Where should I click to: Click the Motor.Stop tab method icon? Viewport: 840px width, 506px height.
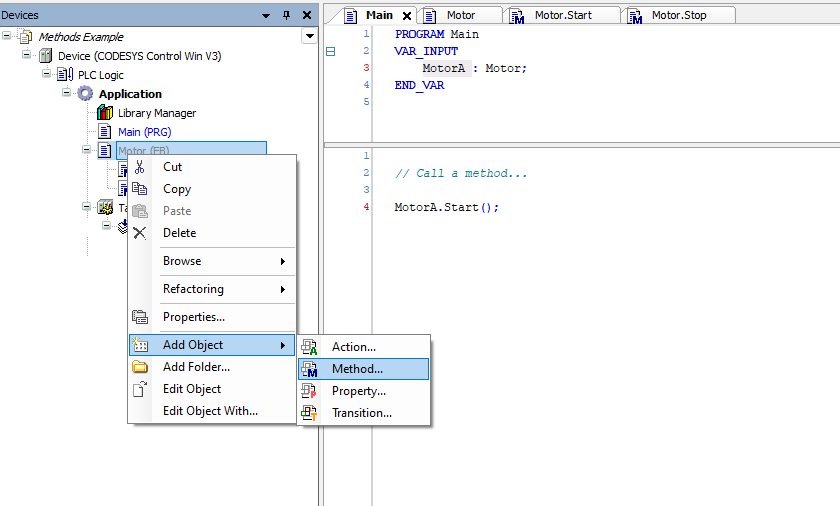click(635, 16)
